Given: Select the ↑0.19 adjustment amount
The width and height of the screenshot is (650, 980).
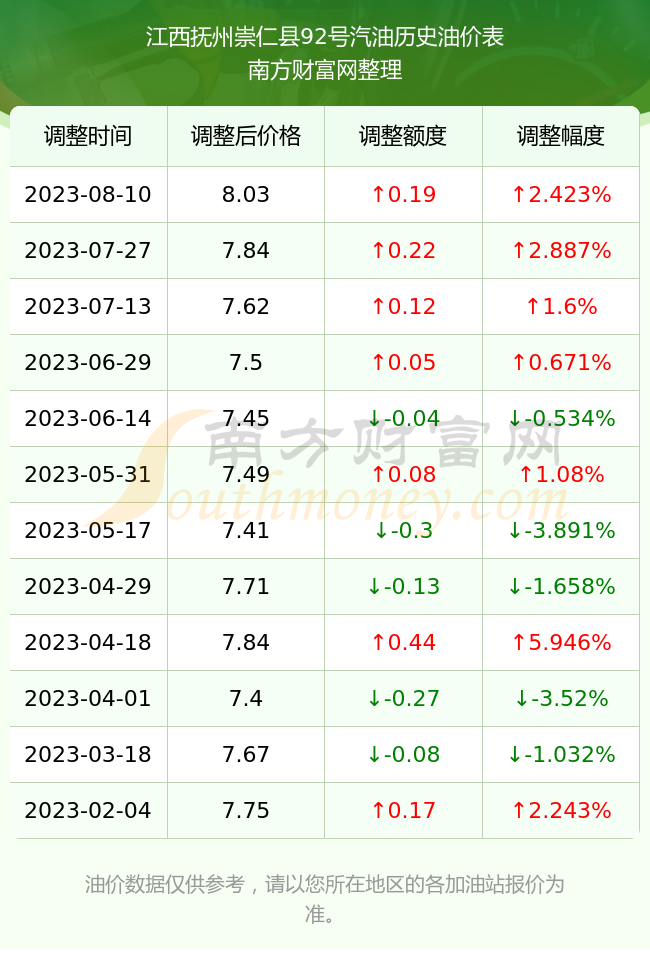Looking at the screenshot, I should [403, 194].
